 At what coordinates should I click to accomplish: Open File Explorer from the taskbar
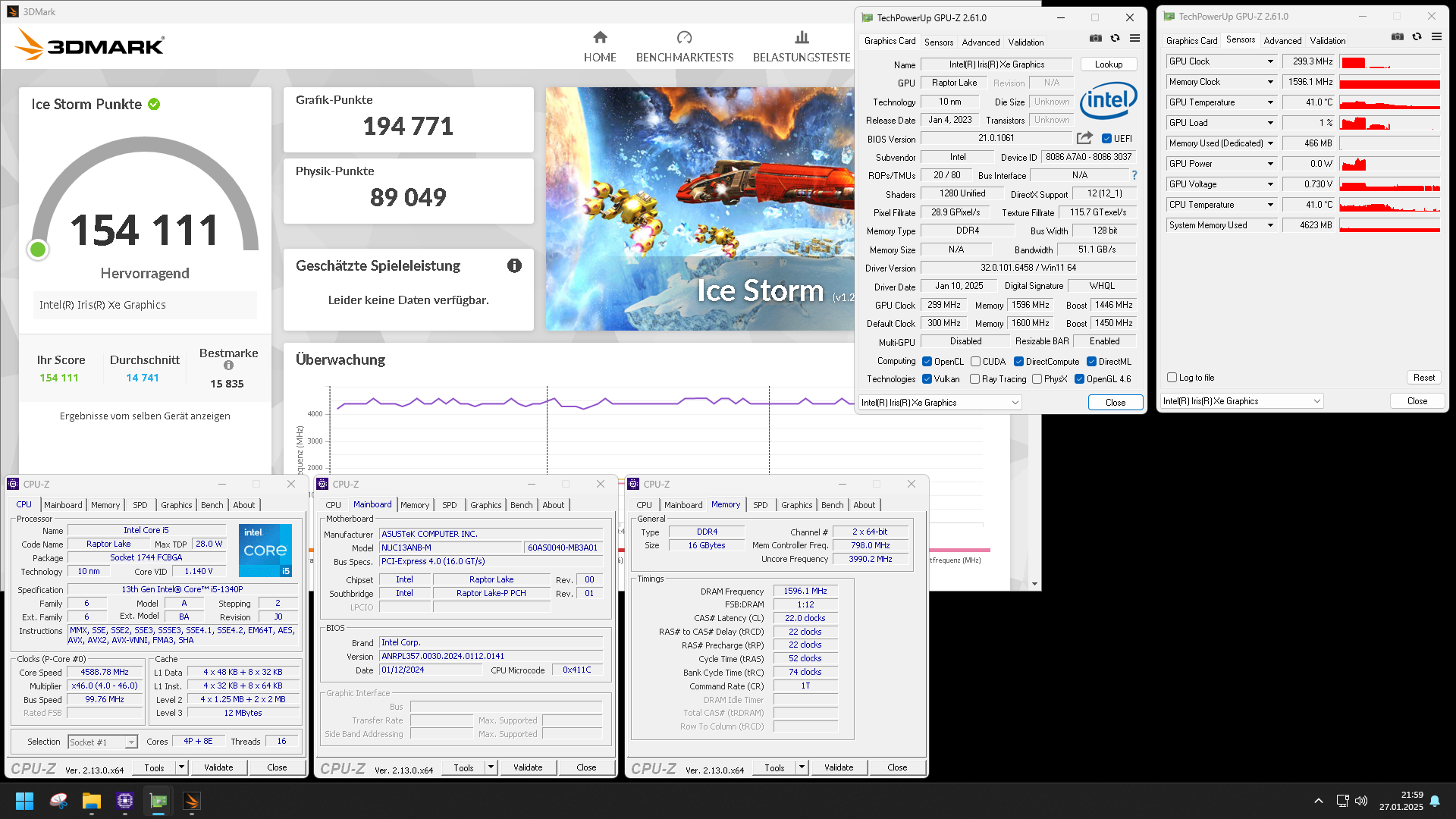pos(92,801)
